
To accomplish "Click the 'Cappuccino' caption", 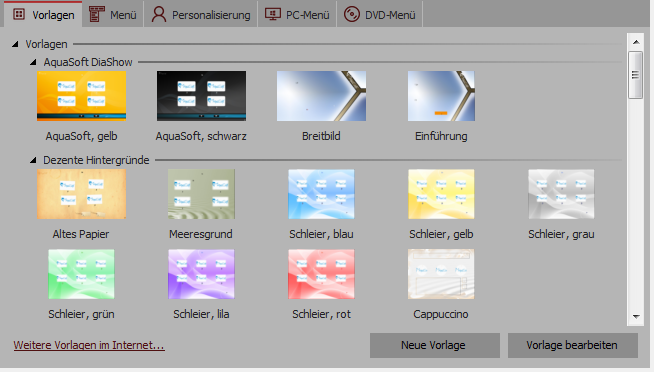I will [441, 314].
